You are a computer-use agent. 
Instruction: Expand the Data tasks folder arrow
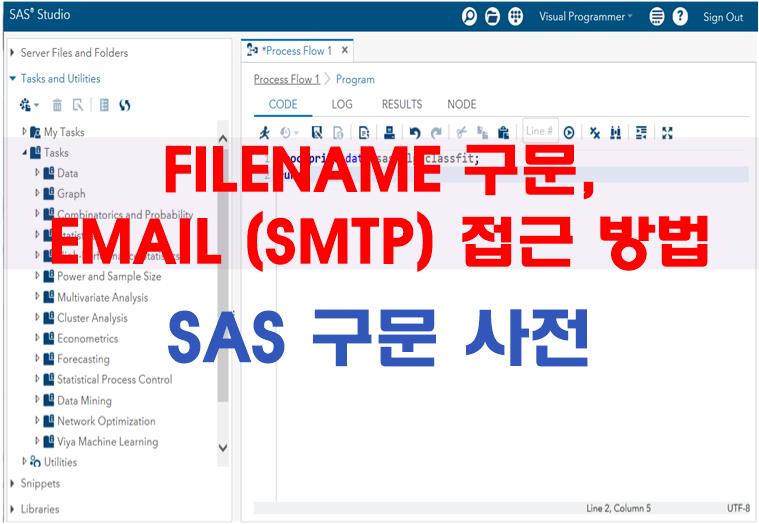[37, 172]
